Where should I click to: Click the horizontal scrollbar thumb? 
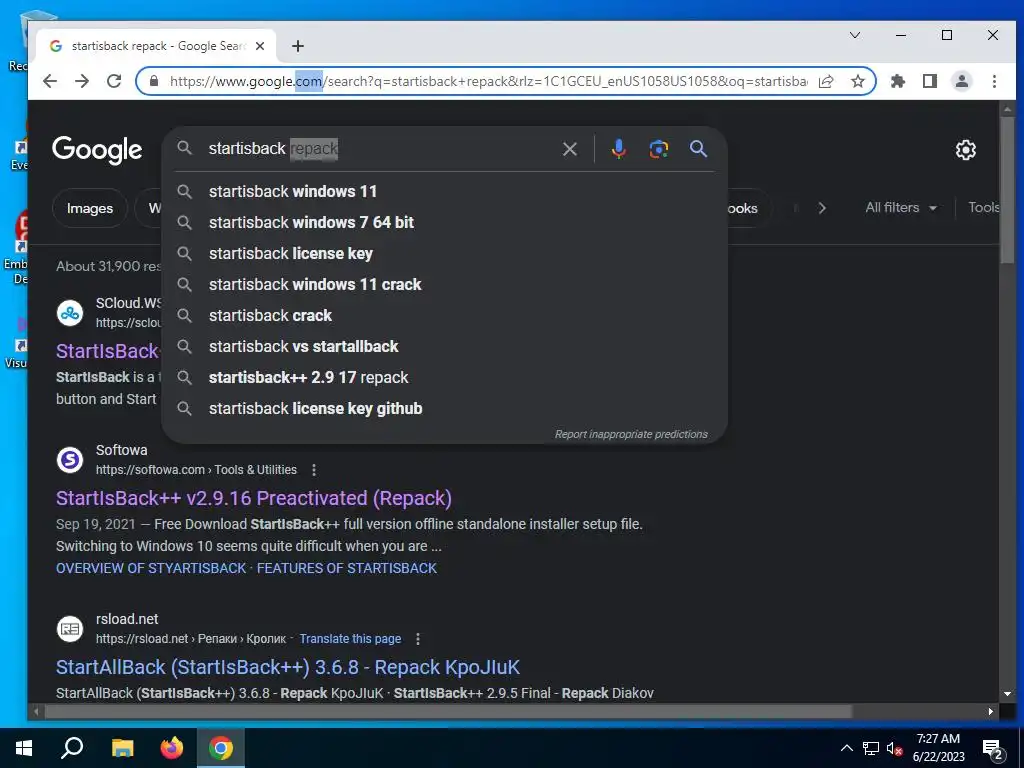[x=448, y=711]
